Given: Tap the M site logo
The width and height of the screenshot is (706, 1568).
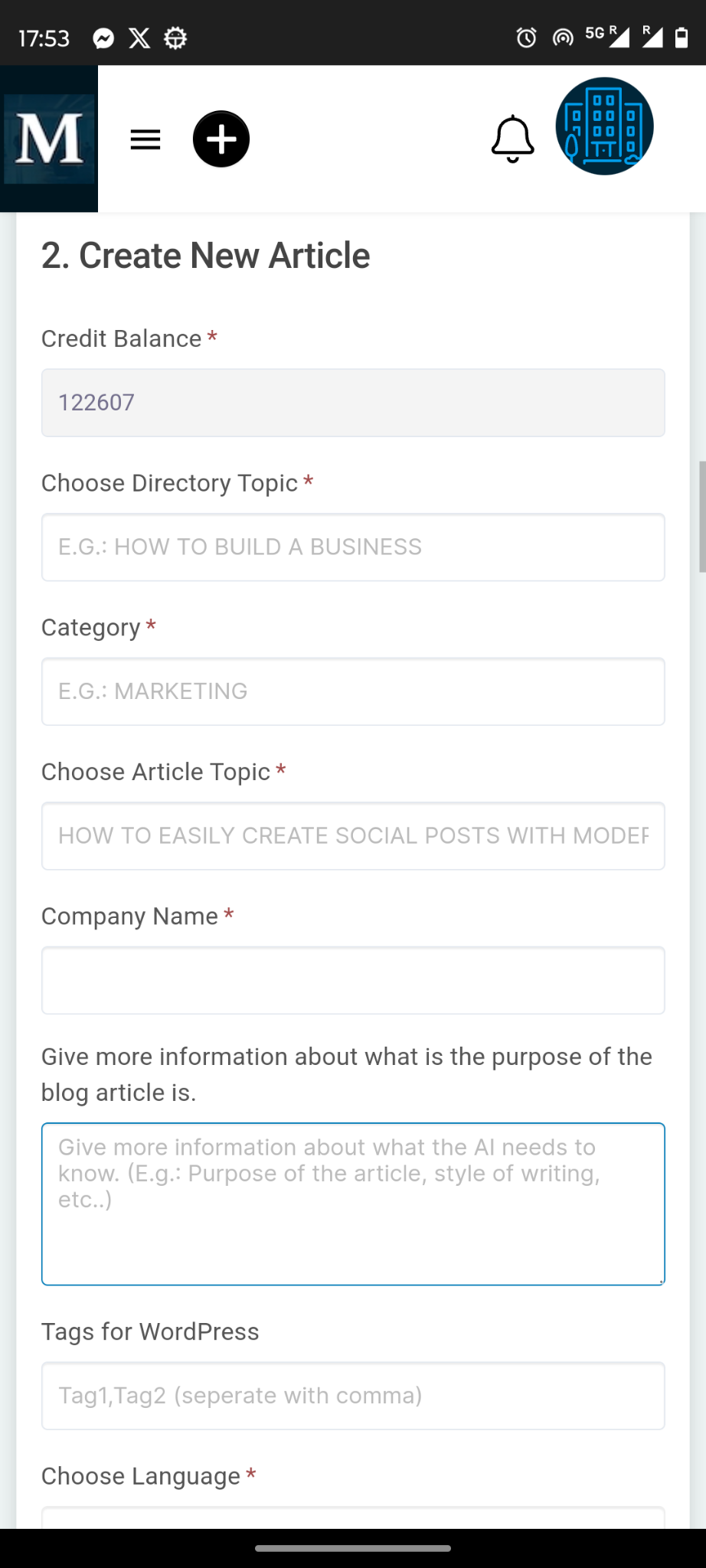Looking at the screenshot, I should click(49, 139).
